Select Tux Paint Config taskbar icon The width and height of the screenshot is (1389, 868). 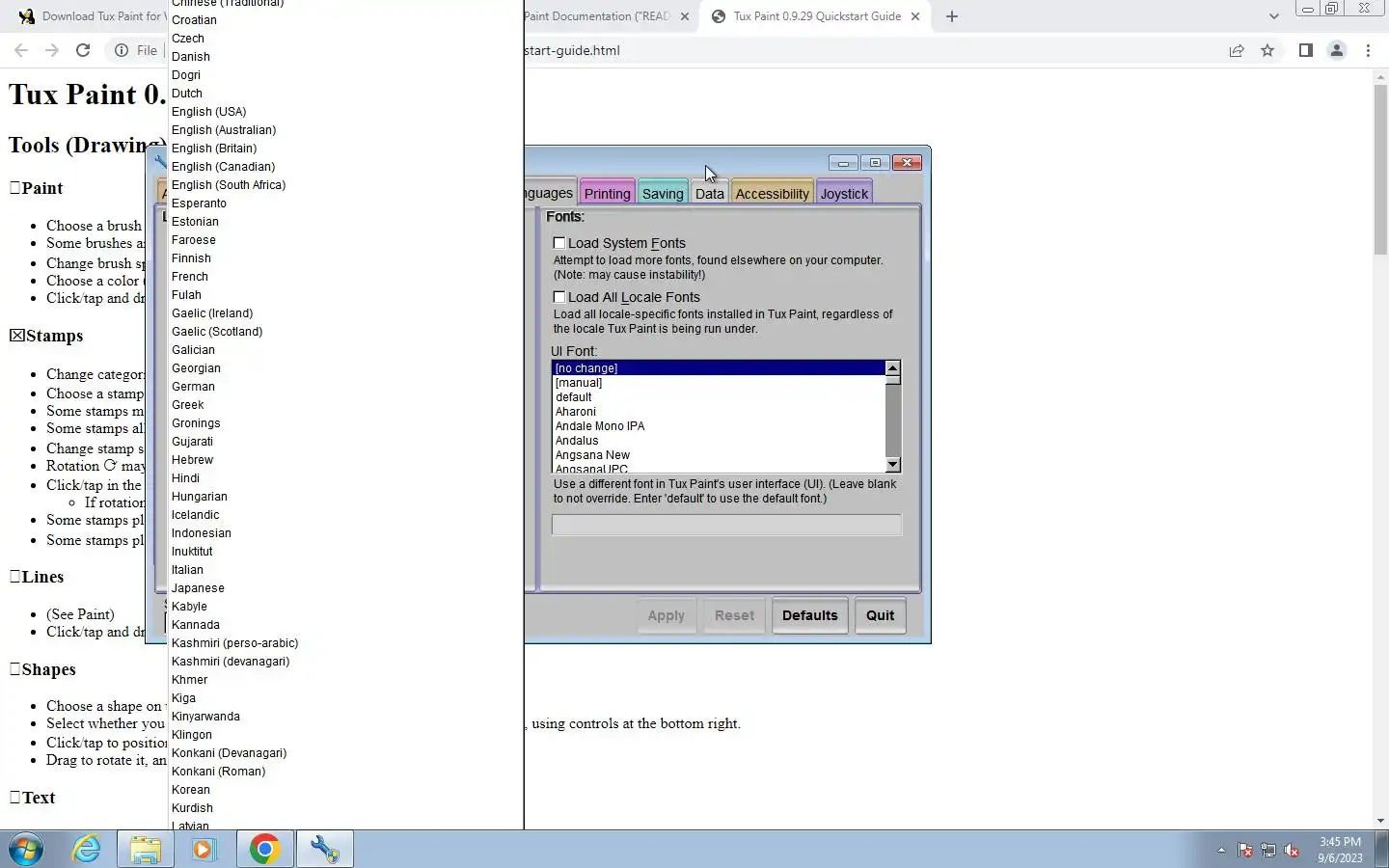coord(325,850)
